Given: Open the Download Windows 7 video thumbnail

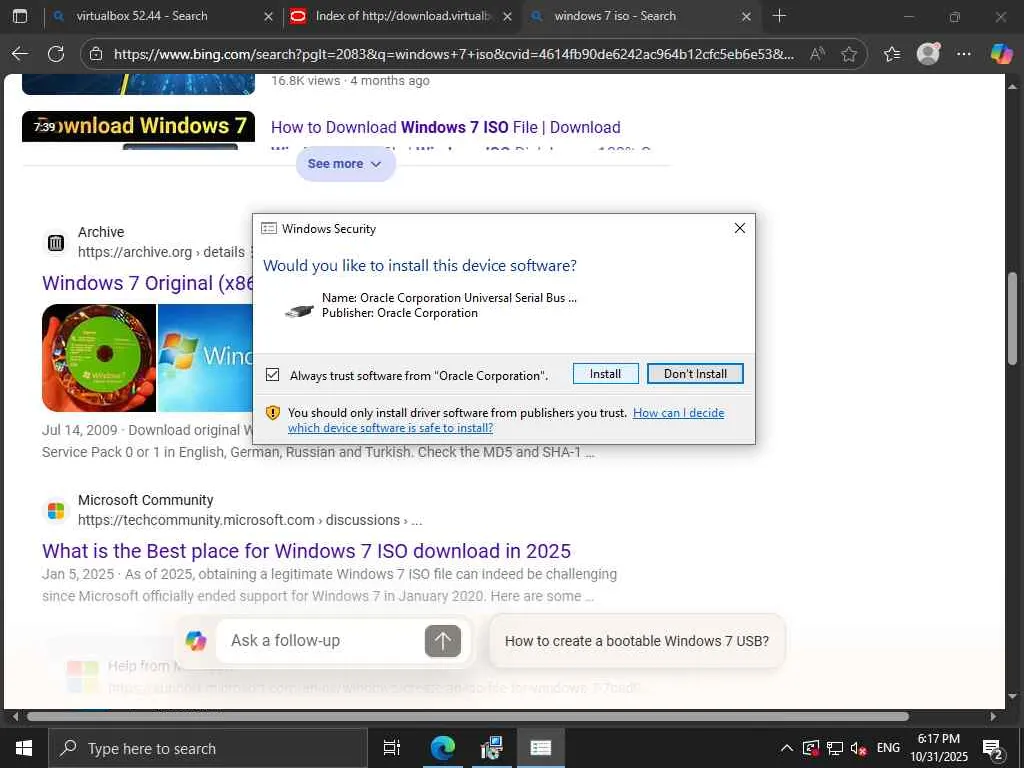Looking at the screenshot, I should pyautogui.click(x=138, y=129).
